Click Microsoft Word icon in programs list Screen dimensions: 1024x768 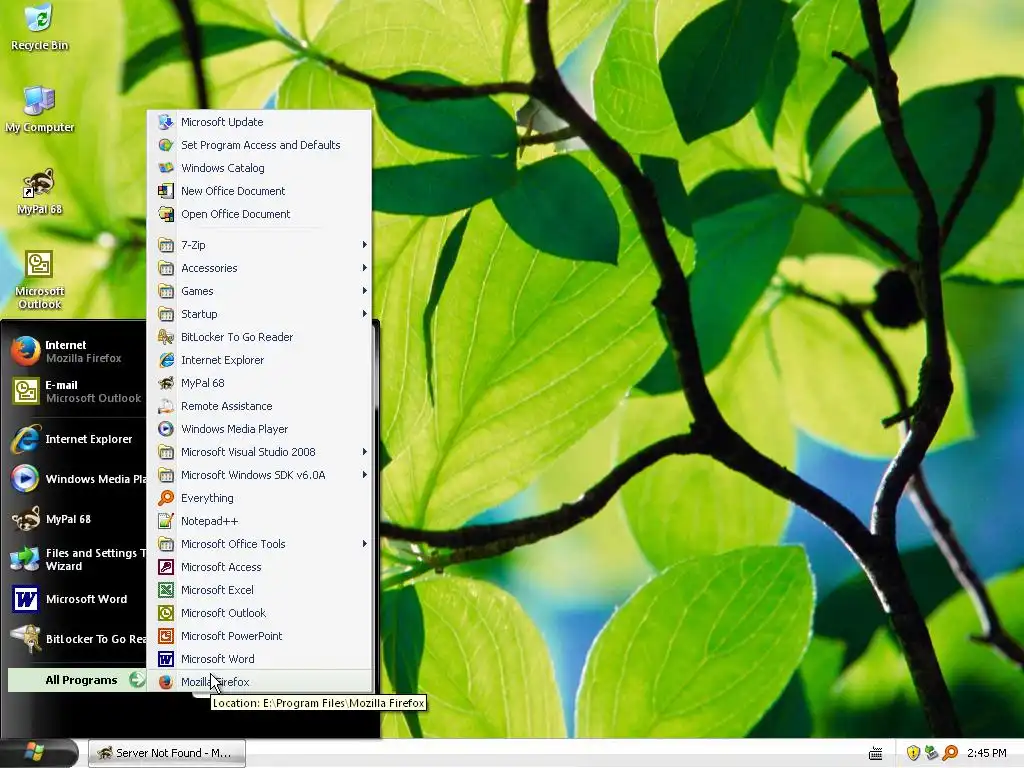(166, 659)
